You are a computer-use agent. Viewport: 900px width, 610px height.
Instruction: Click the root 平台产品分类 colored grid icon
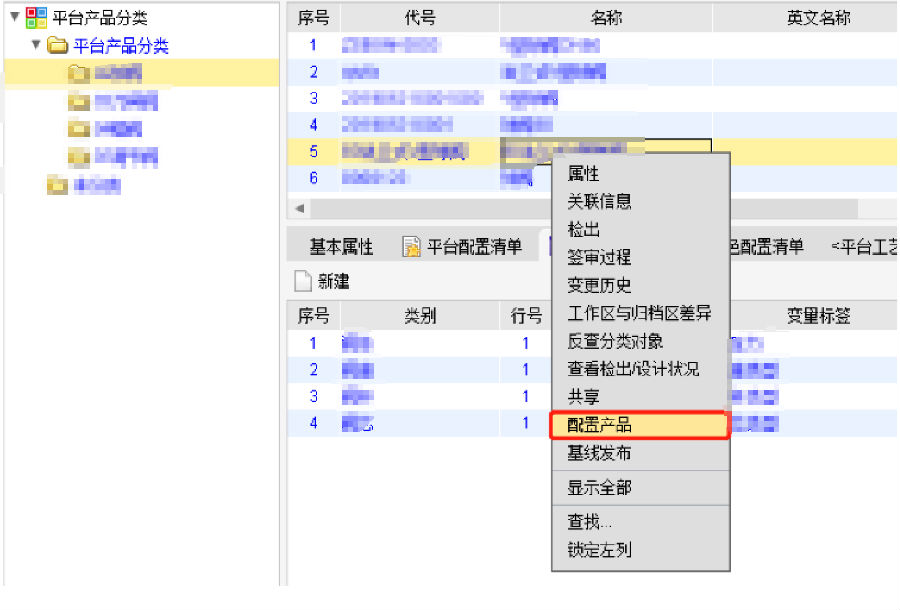pyautogui.click(x=36, y=18)
